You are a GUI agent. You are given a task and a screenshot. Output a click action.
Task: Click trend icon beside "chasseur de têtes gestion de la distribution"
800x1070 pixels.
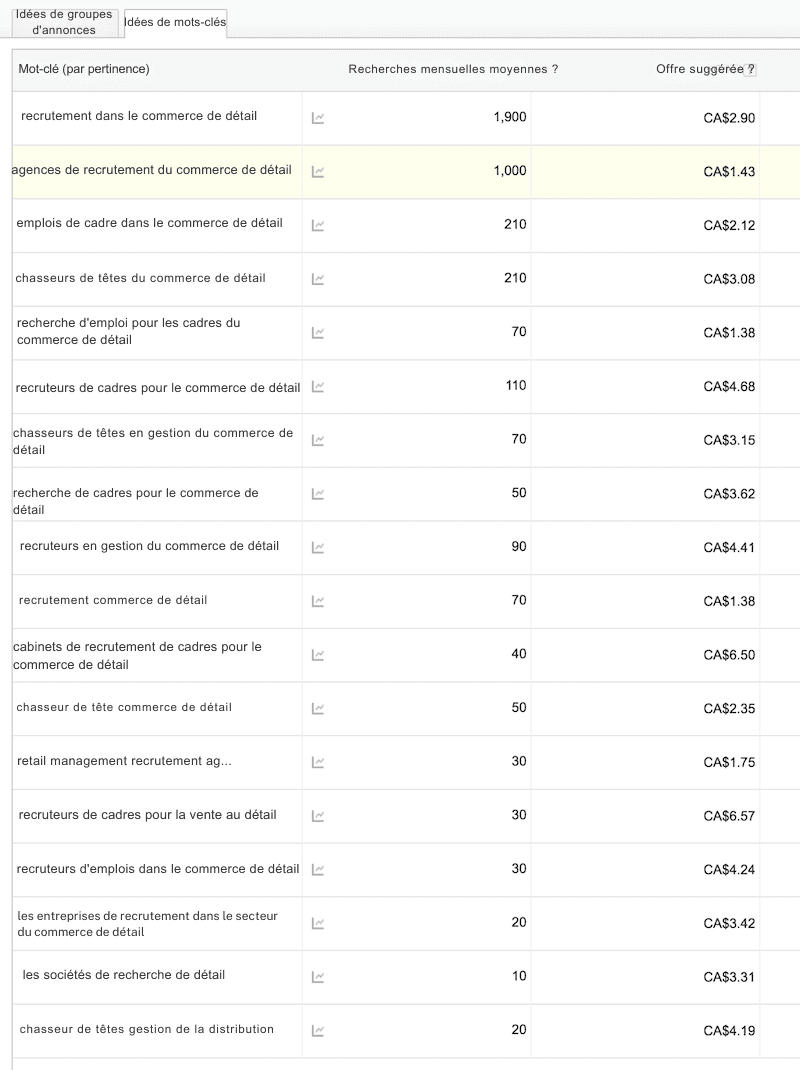point(318,1030)
